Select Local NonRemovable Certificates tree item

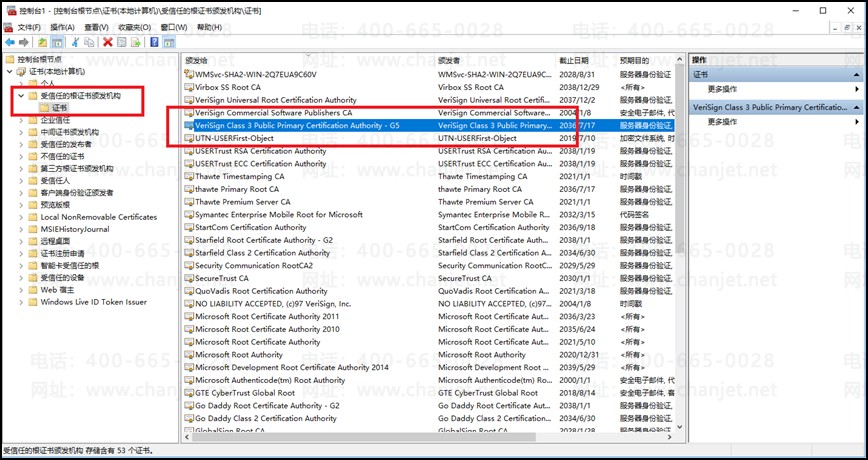tap(99, 217)
